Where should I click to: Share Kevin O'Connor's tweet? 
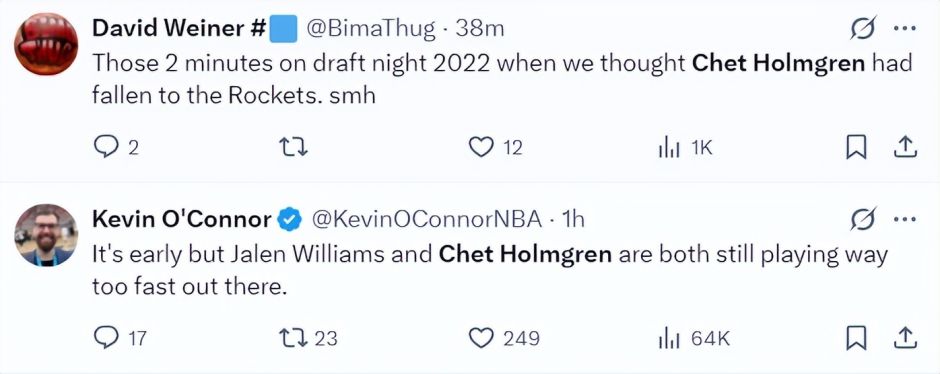click(905, 339)
